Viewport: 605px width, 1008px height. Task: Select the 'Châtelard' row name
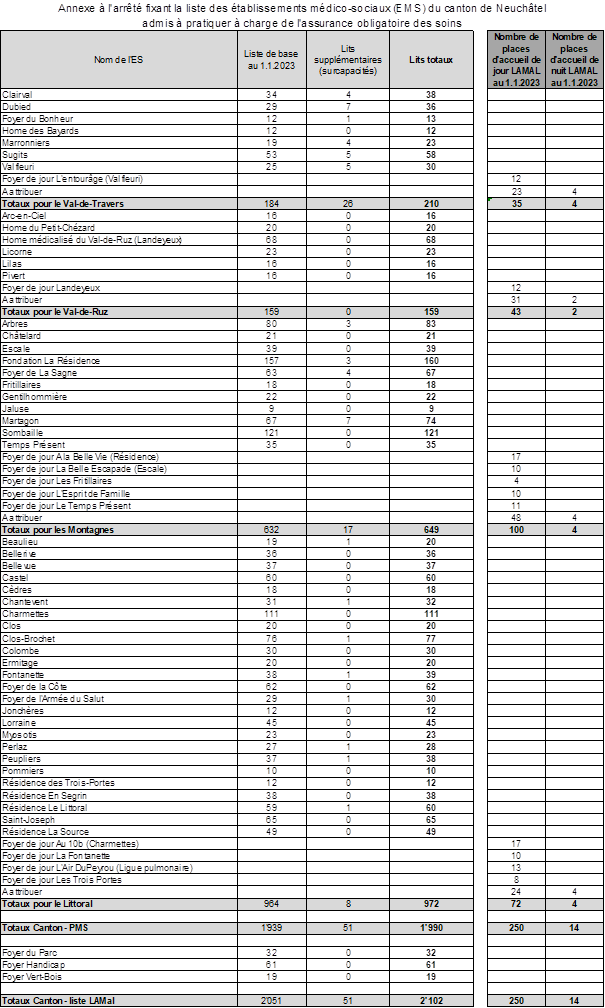tap(21, 336)
